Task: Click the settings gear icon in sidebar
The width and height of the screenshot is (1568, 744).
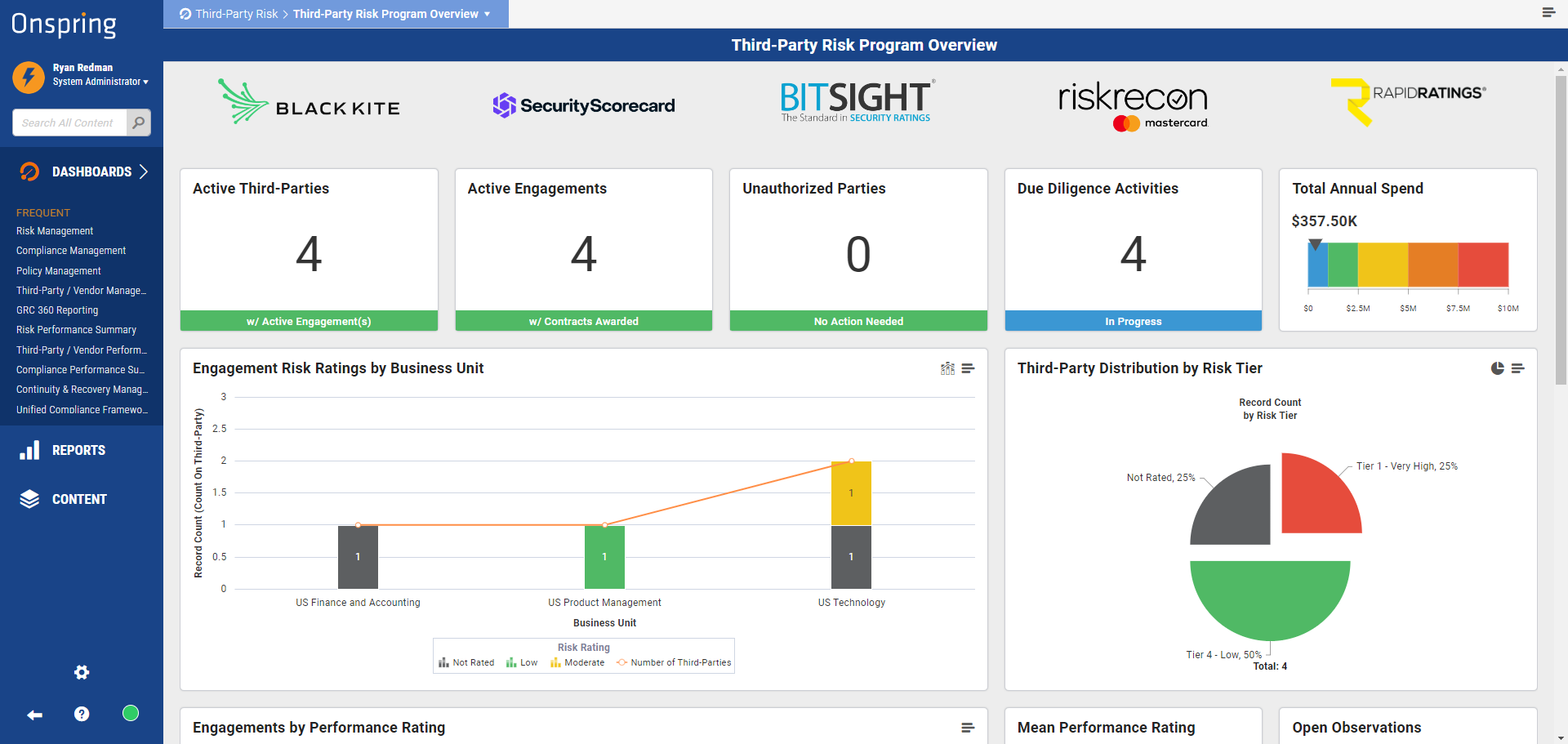Action: tap(82, 672)
